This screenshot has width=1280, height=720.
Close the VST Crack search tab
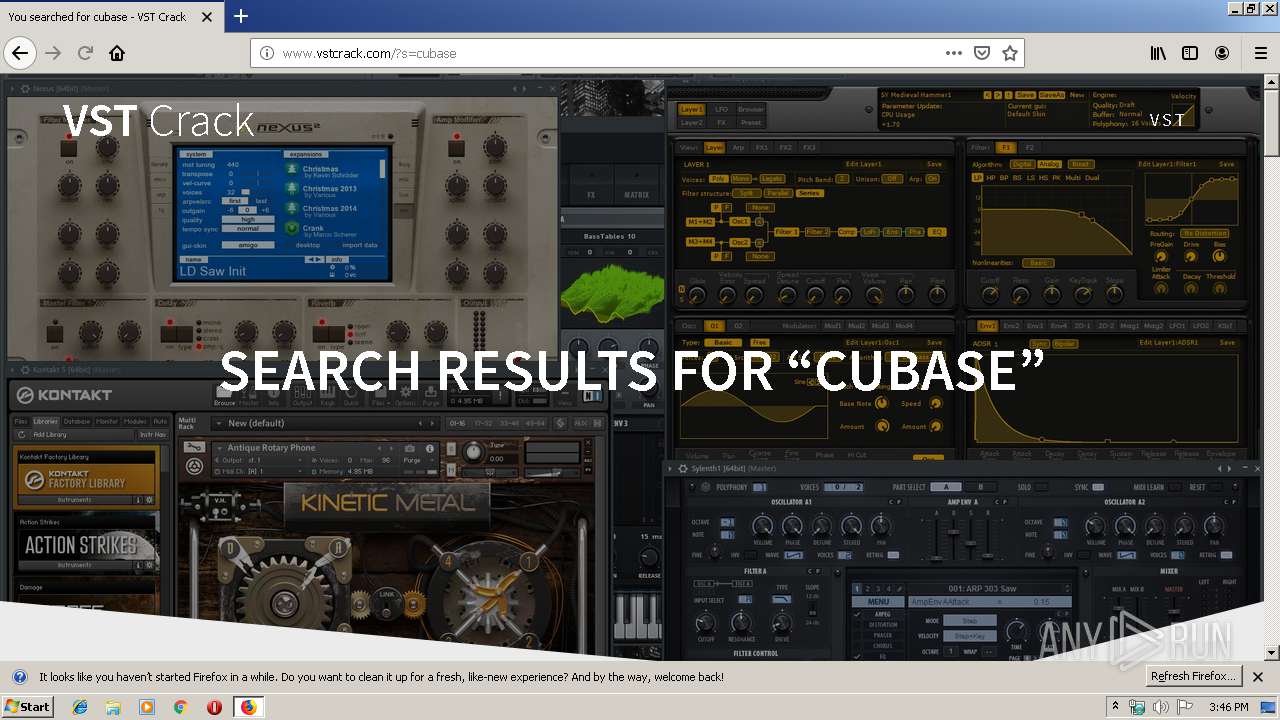click(x=207, y=17)
